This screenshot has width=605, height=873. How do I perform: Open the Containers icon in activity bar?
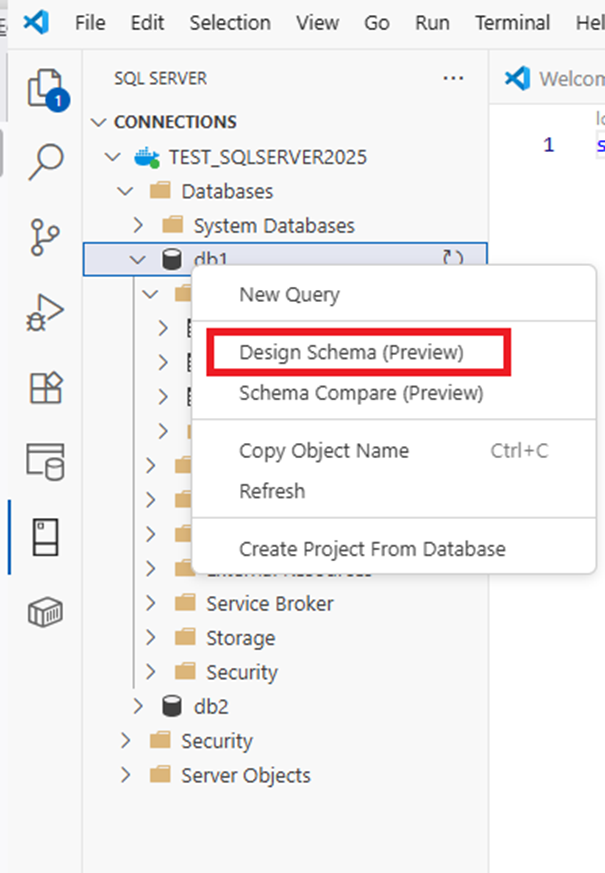[x=45, y=612]
